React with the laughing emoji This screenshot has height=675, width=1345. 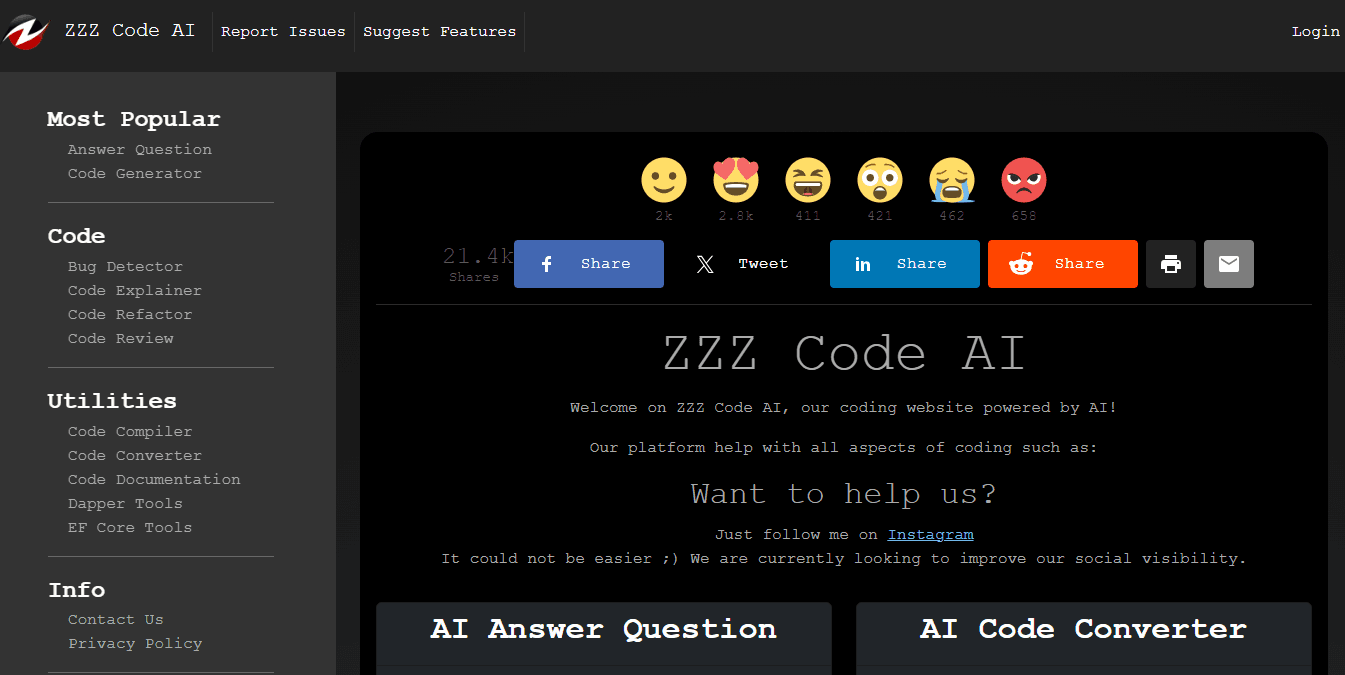808,181
